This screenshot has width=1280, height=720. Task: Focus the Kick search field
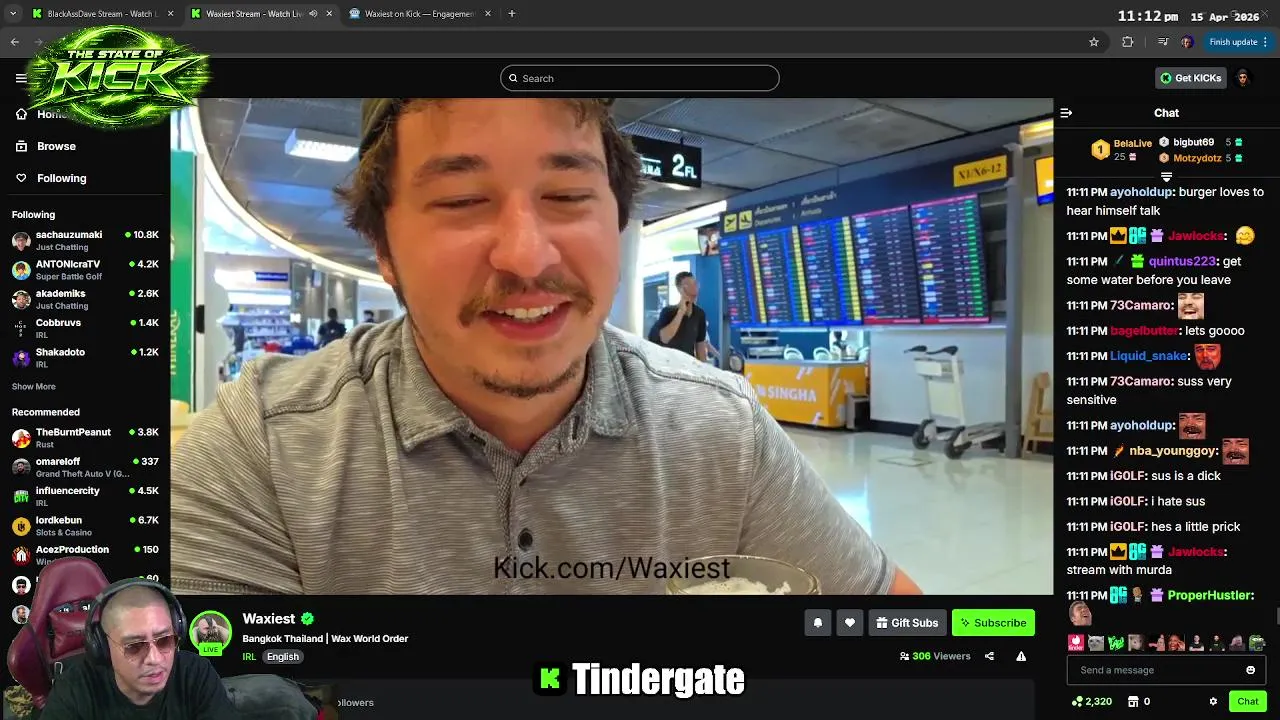tap(640, 78)
